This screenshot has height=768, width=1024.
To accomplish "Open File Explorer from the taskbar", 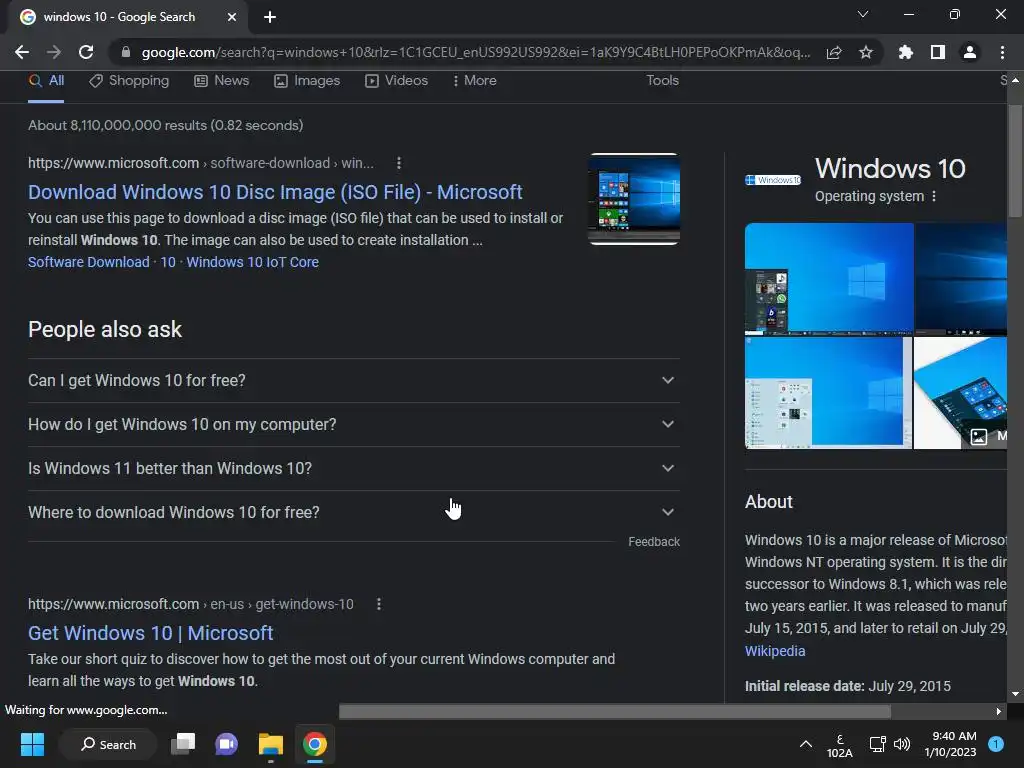I will coord(270,744).
